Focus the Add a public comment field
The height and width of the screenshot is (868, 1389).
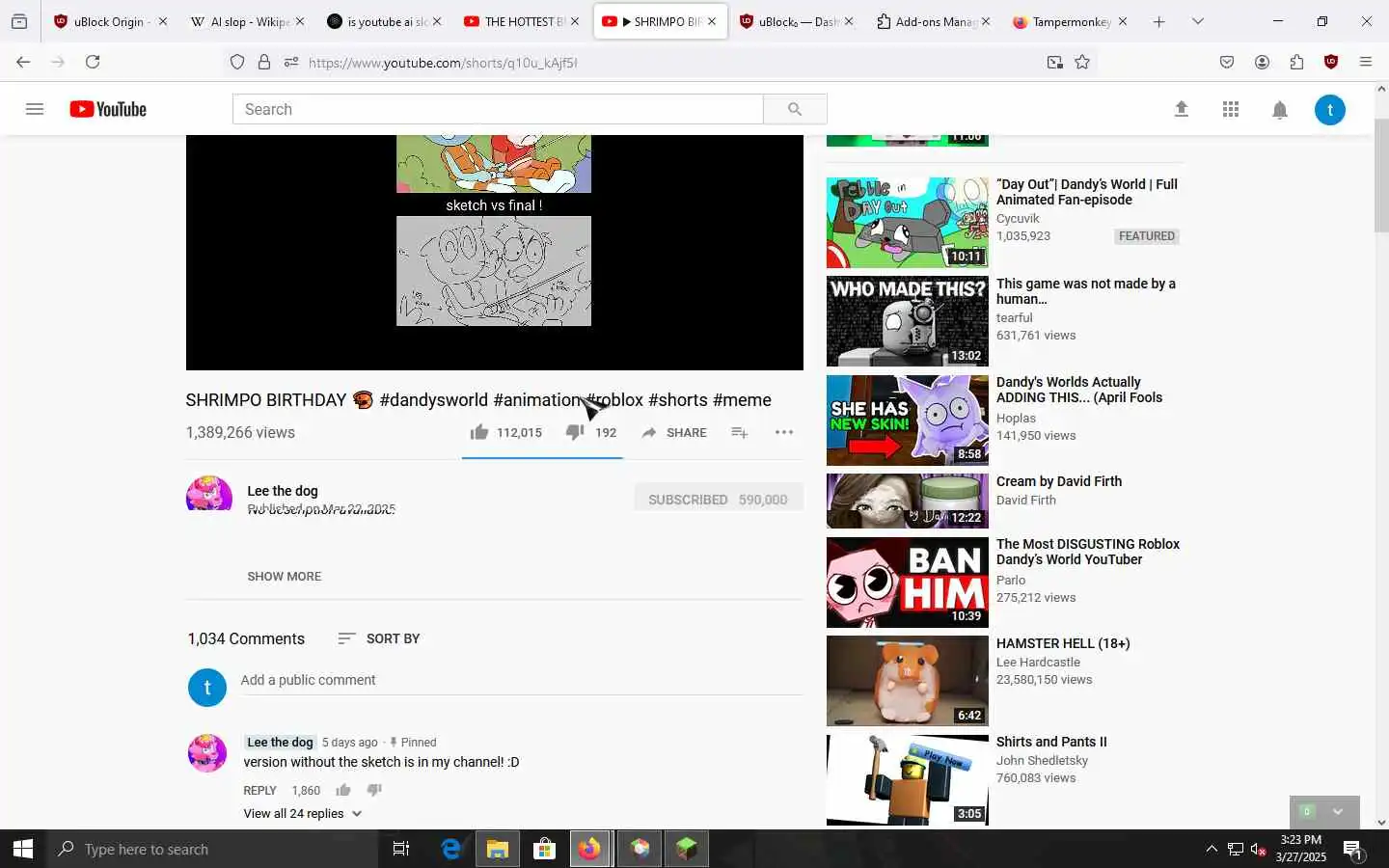tap(522, 680)
